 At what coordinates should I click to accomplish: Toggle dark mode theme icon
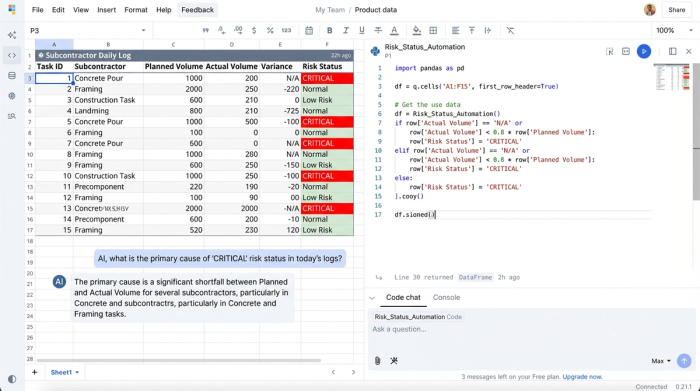pyautogui.click(x=12, y=379)
